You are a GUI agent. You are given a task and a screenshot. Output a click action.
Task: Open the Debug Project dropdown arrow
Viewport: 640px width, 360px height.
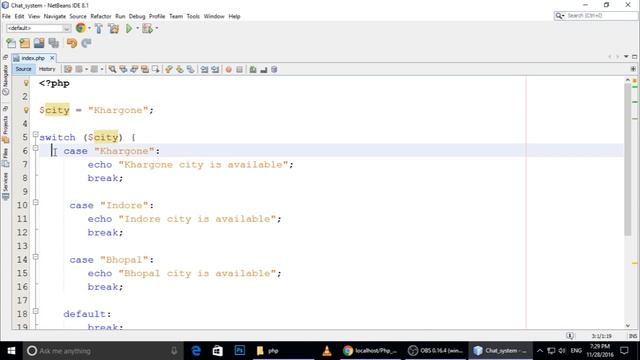(157, 28)
